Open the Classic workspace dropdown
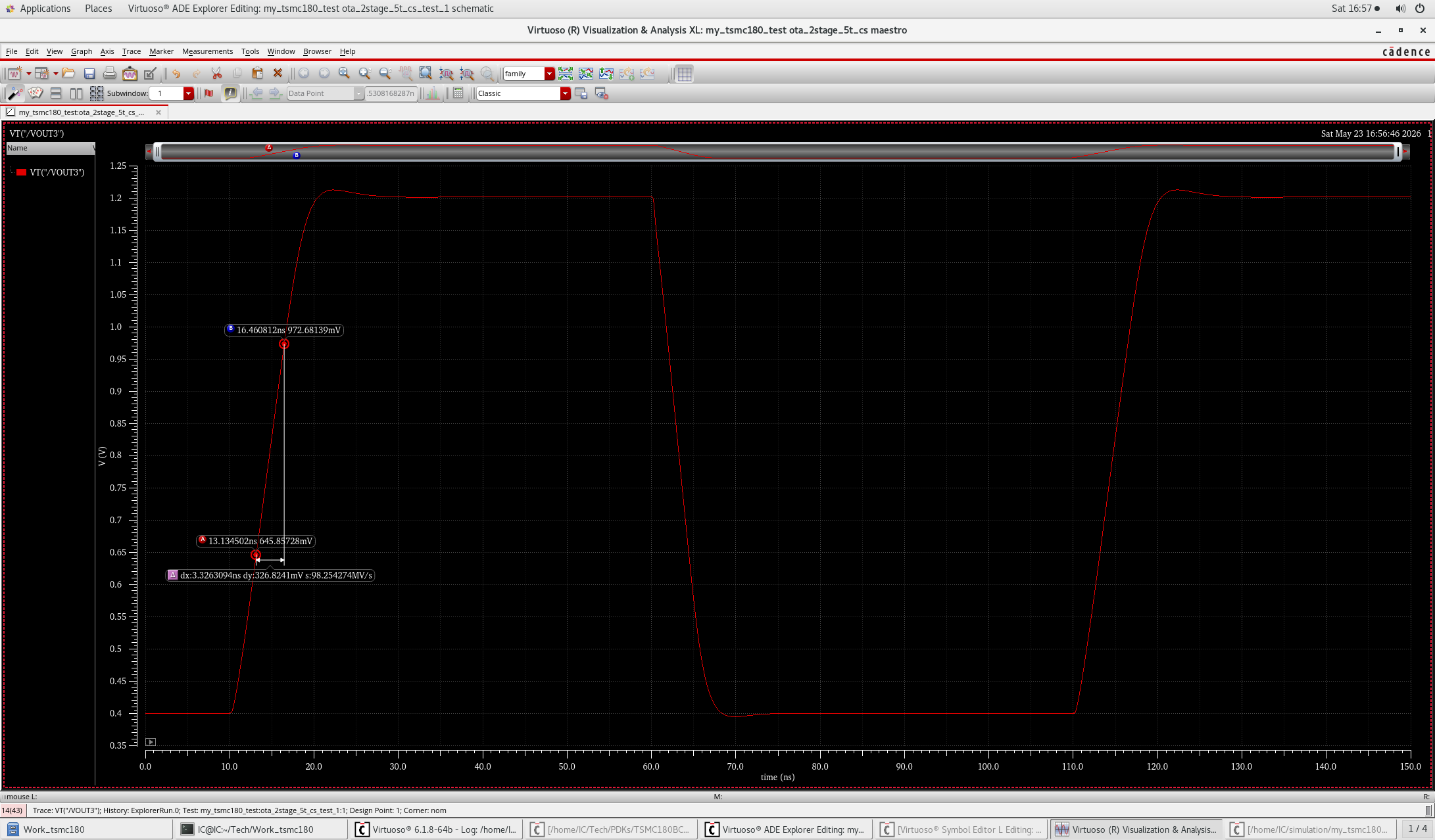Image resolution: width=1435 pixels, height=840 pixels. tap(565, 93)
